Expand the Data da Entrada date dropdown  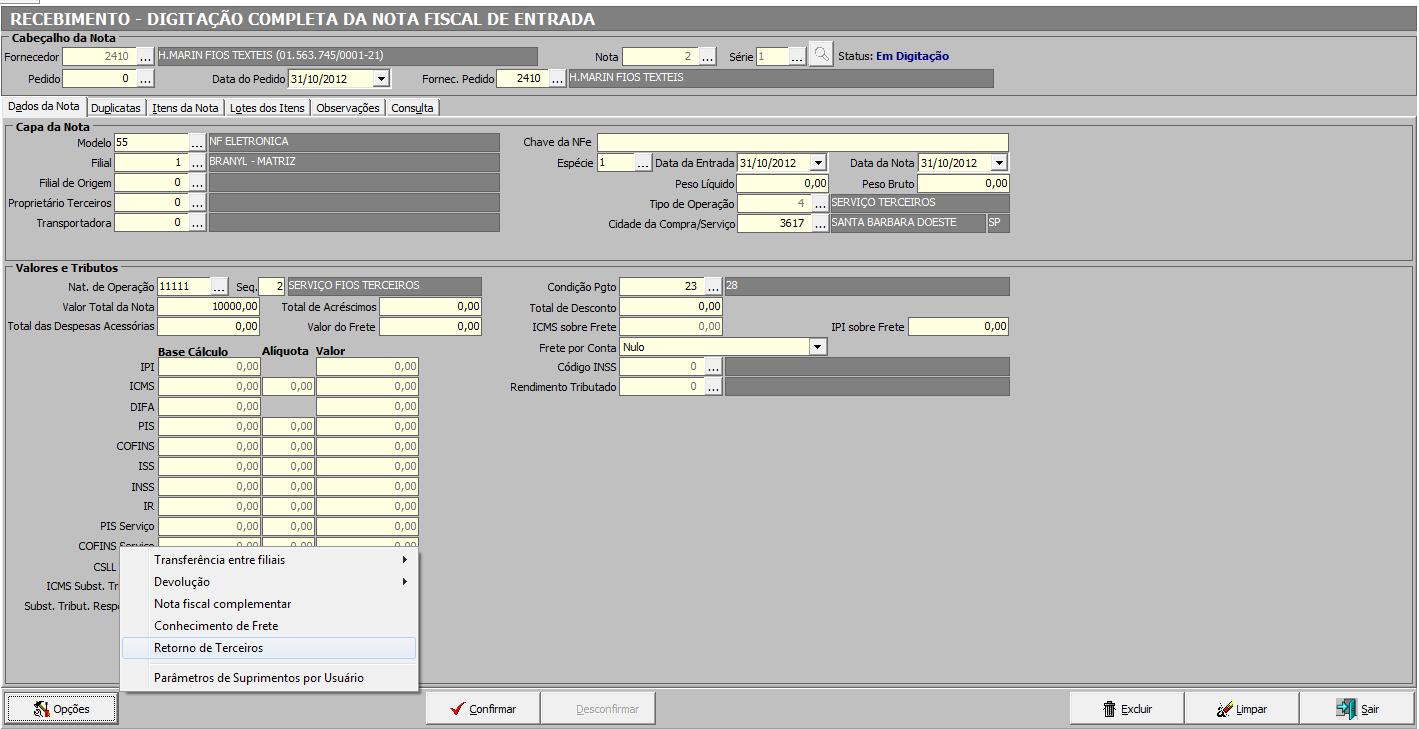pyautogui.click(x=818, y=163)
